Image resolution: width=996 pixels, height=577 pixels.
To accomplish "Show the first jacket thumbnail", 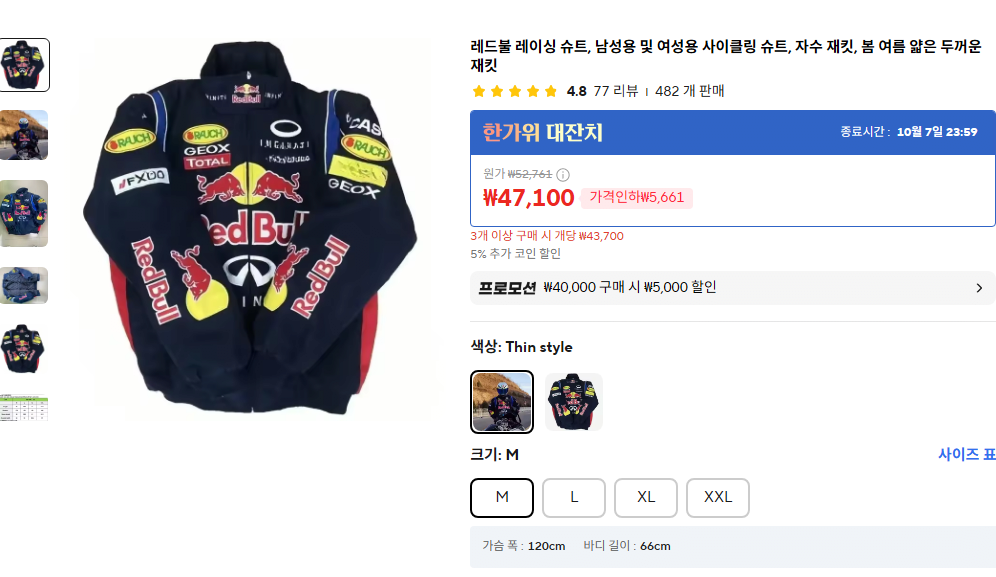I will [24, 65].
